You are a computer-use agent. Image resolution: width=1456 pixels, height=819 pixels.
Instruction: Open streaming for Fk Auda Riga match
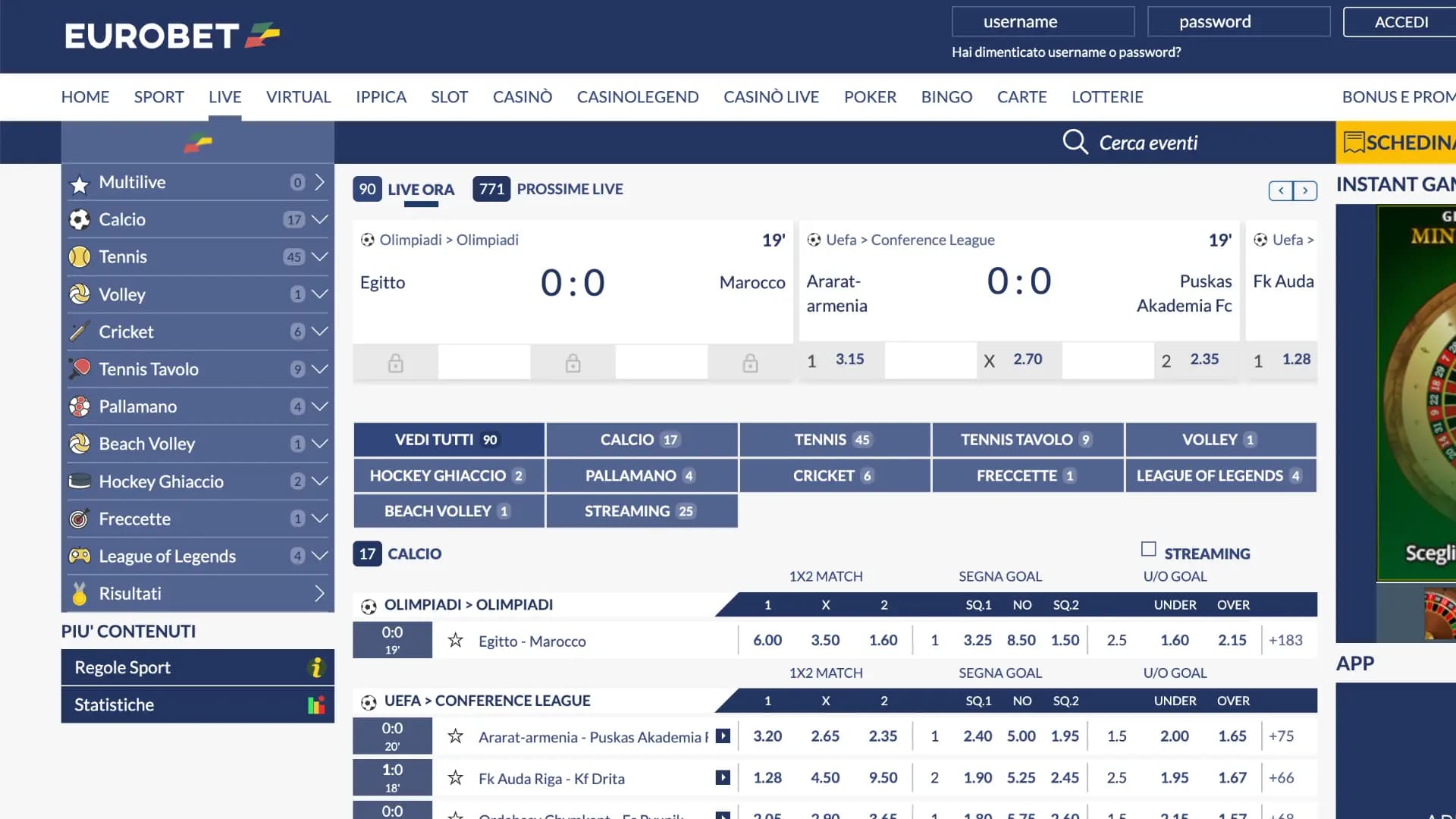click(723, 777)
